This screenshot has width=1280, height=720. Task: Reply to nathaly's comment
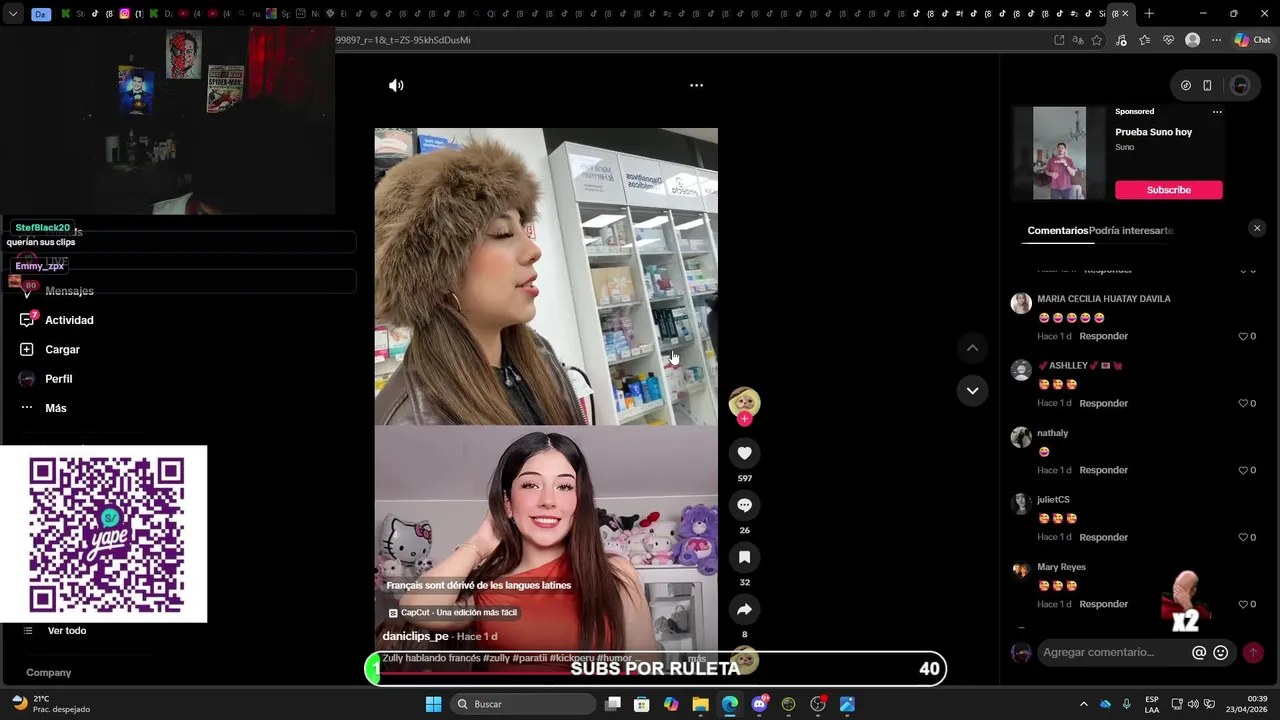point(1103,470)
